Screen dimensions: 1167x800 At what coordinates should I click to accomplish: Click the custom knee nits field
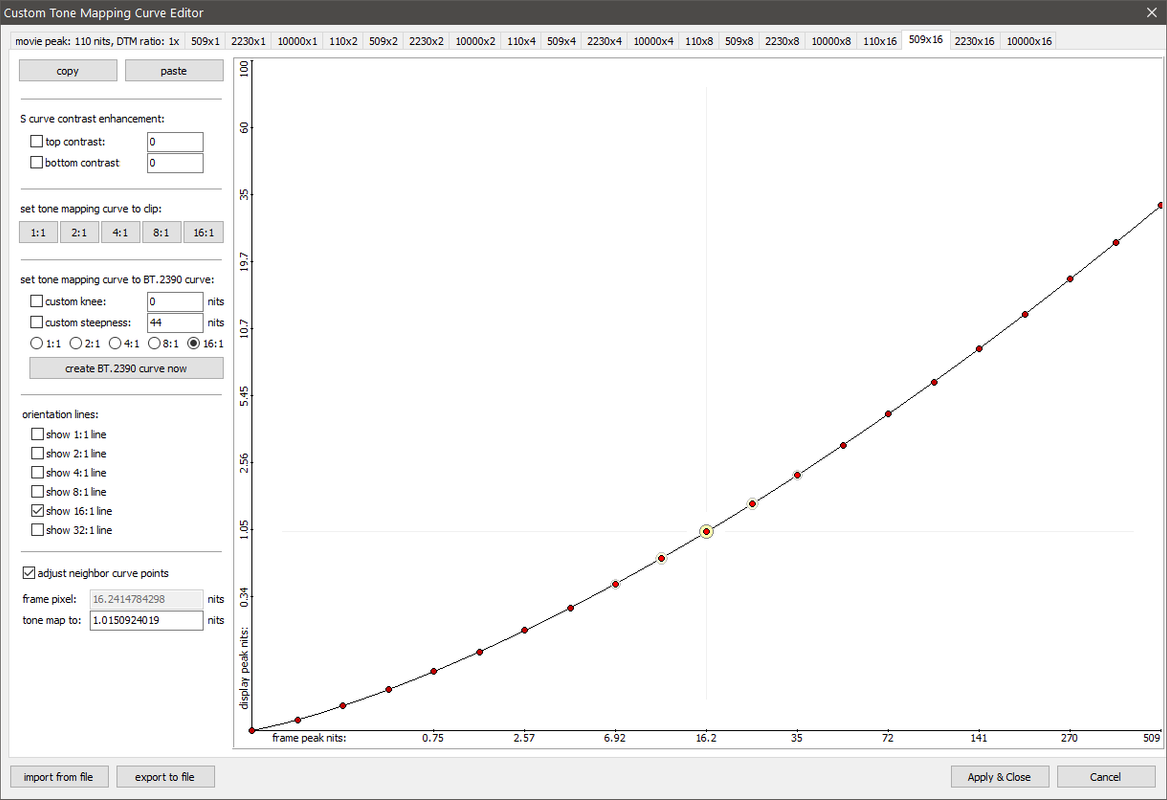(x=175, y=301)
